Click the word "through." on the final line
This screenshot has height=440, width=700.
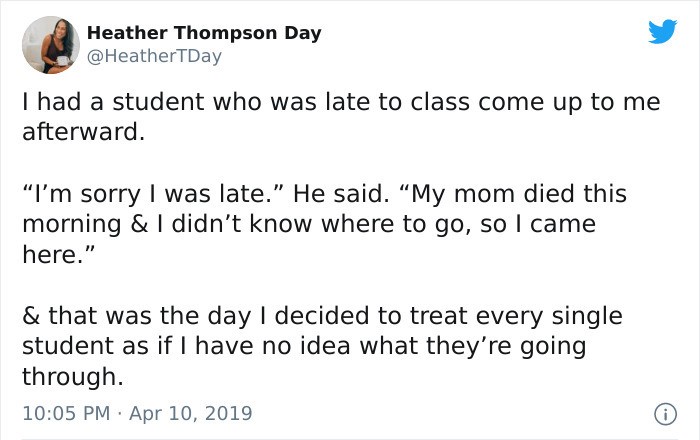(72, 377)
